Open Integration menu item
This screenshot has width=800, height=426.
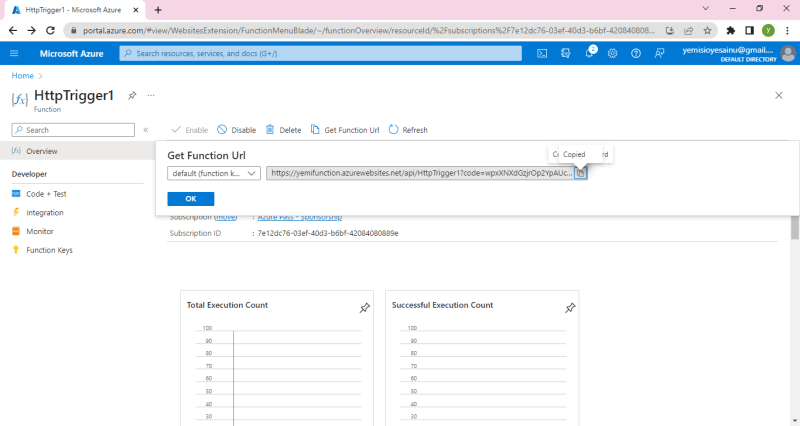pyautogui.click(x=45, y=213)
